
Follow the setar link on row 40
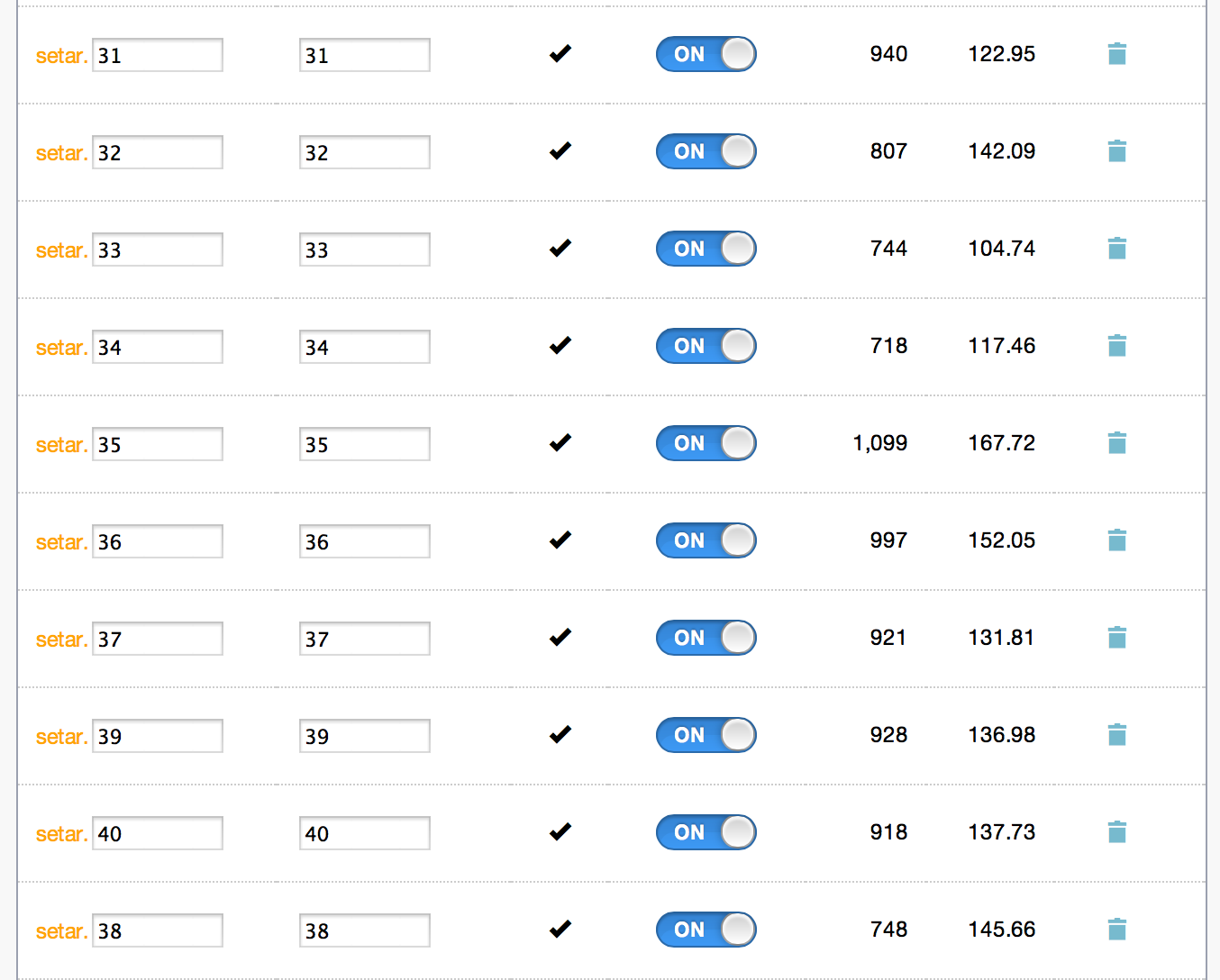(60, 834)
